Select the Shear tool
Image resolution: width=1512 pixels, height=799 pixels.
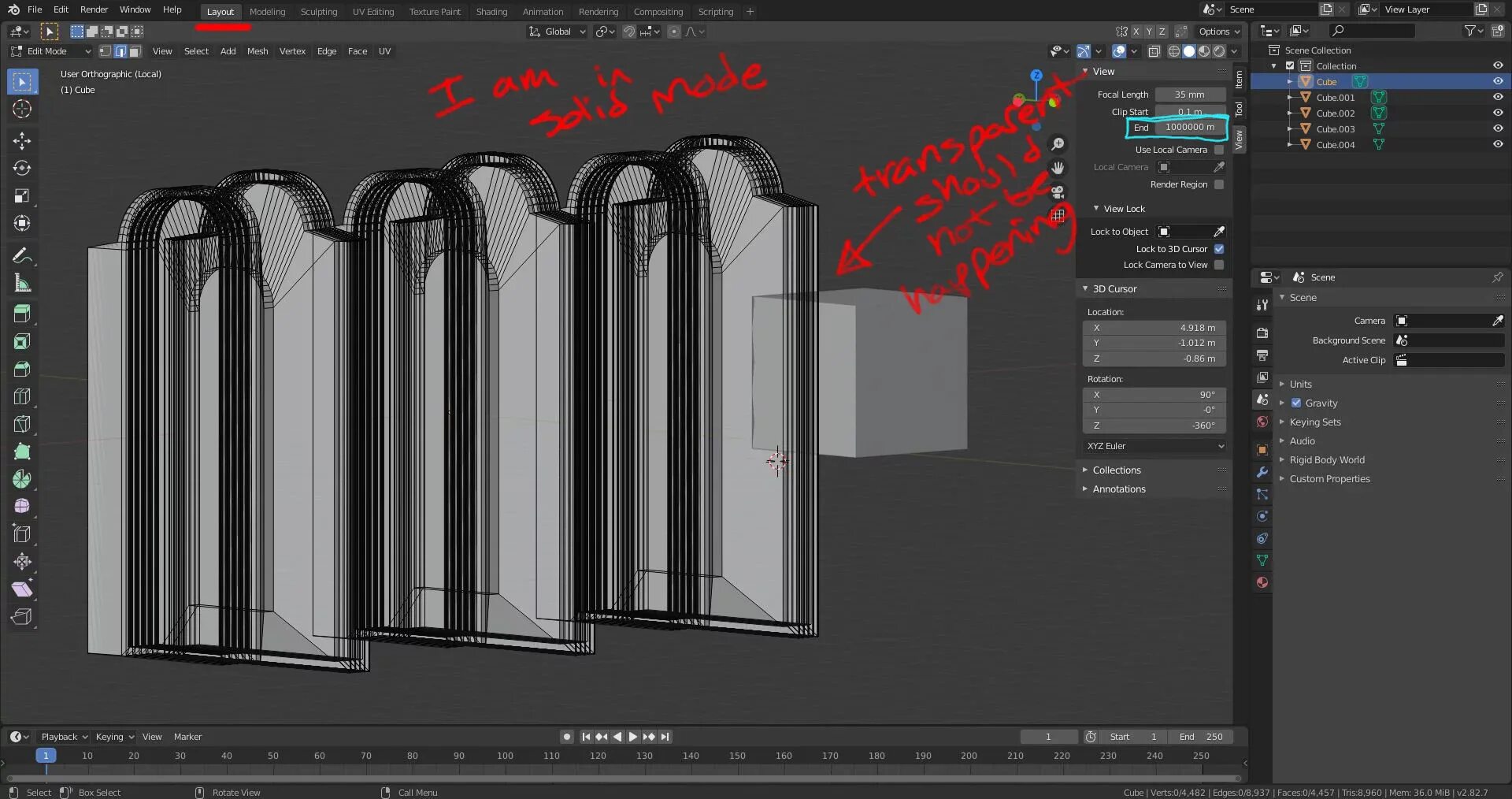pyautogui.click(x=22, y=589)
